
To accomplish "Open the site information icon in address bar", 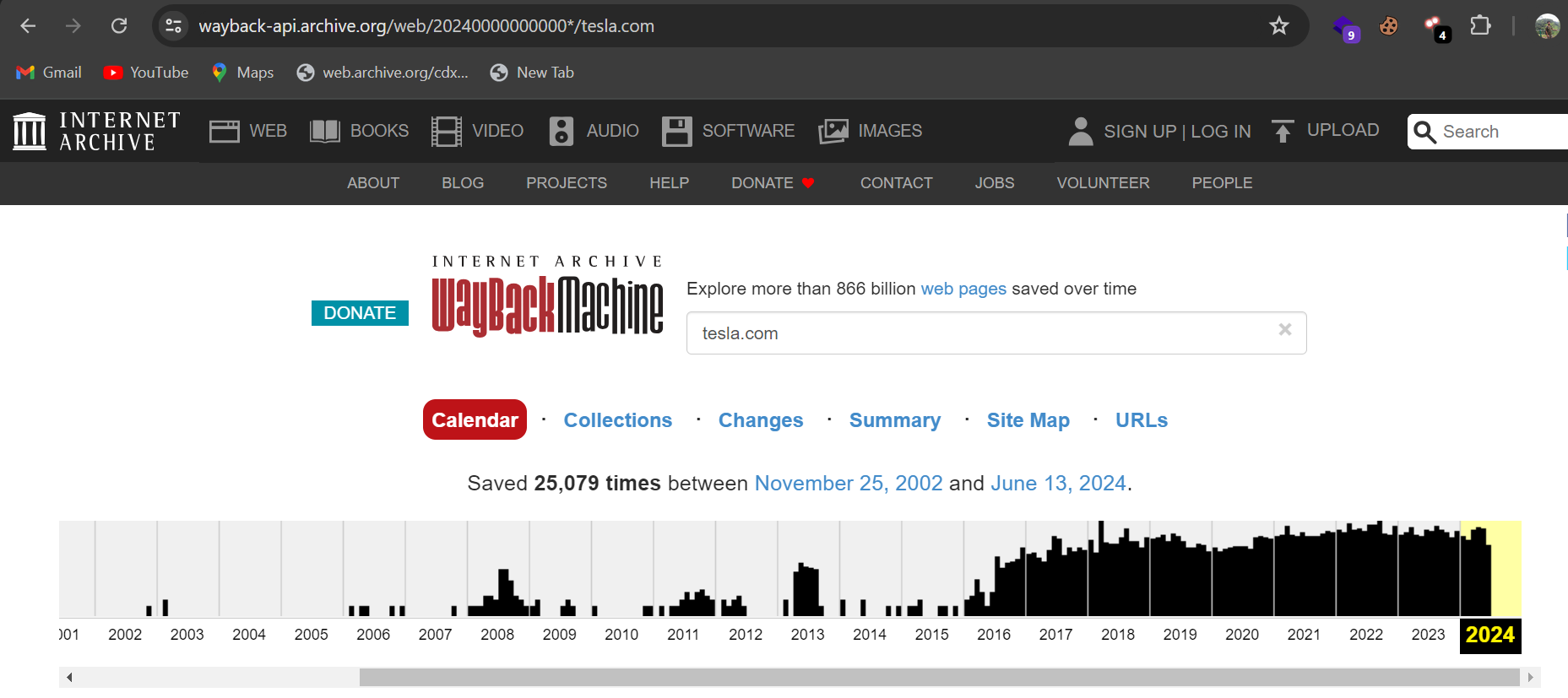I will (x=174, y=26).
